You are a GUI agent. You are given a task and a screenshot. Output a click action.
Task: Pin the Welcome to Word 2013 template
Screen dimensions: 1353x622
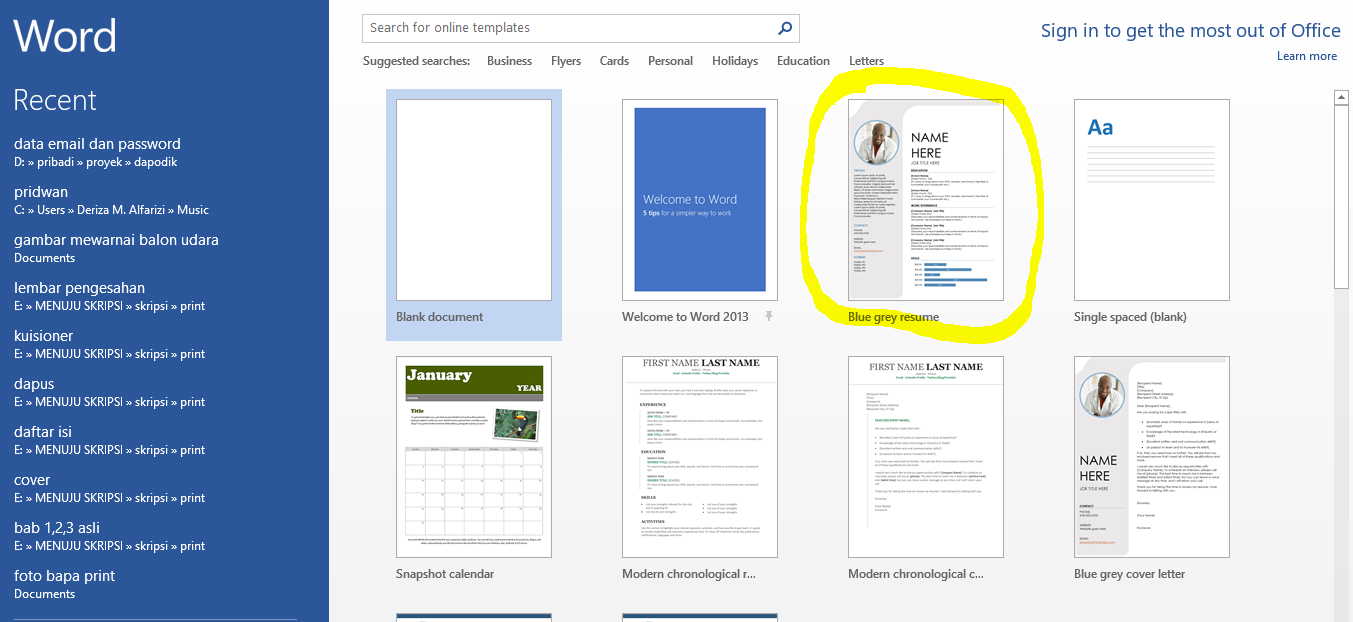tap(769, 317)
